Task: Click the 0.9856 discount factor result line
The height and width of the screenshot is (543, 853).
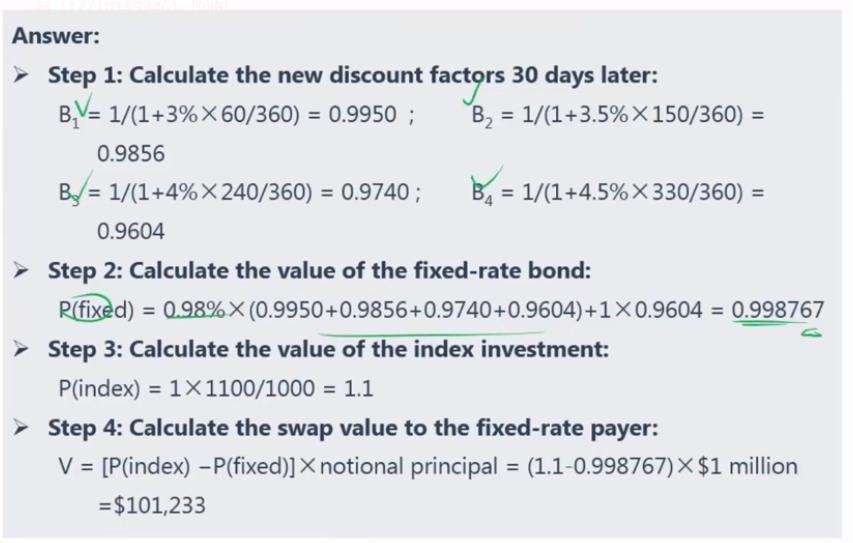Action: [x=131, y=153]
